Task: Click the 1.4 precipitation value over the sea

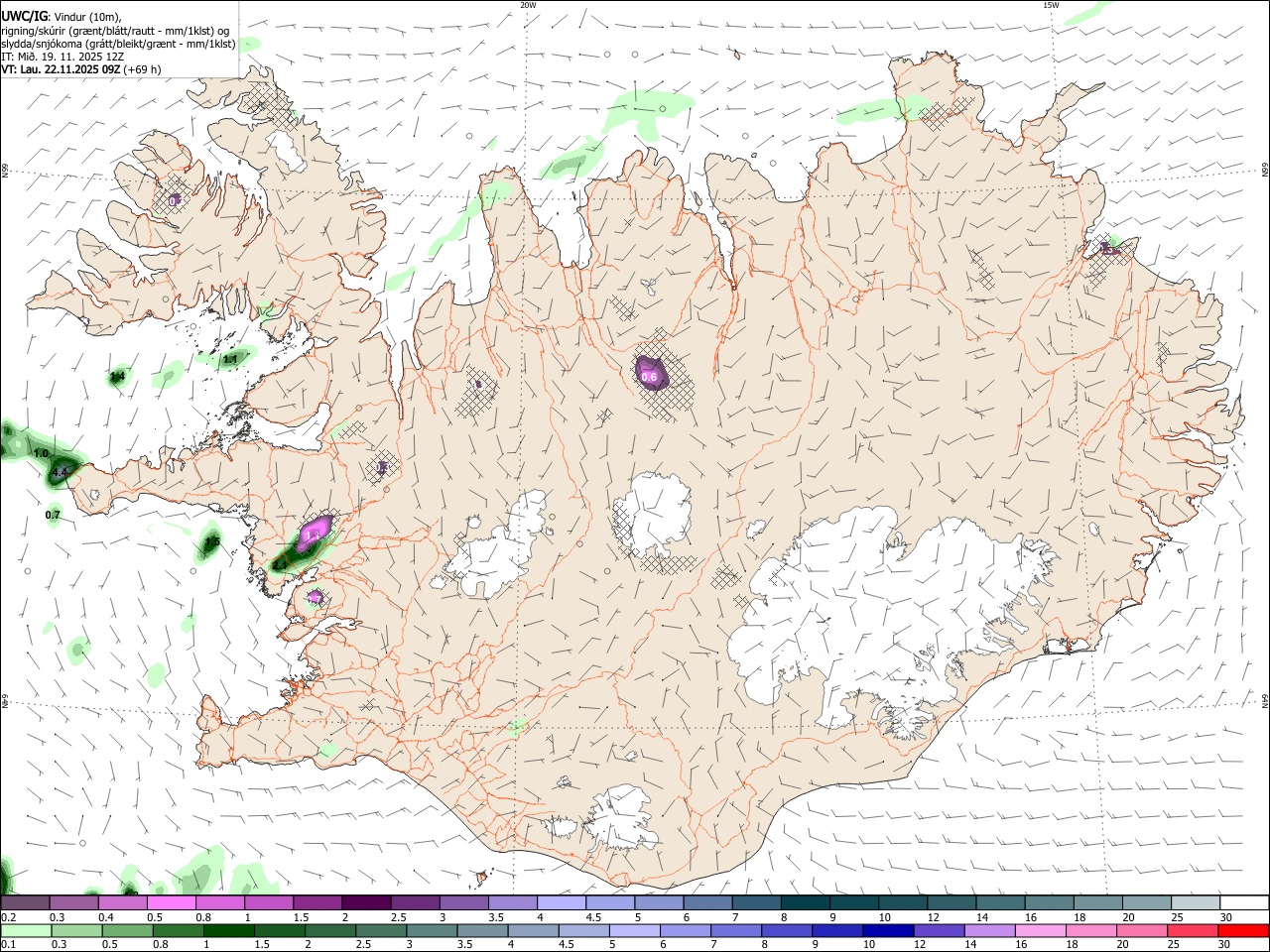Action: click(117, 377)
